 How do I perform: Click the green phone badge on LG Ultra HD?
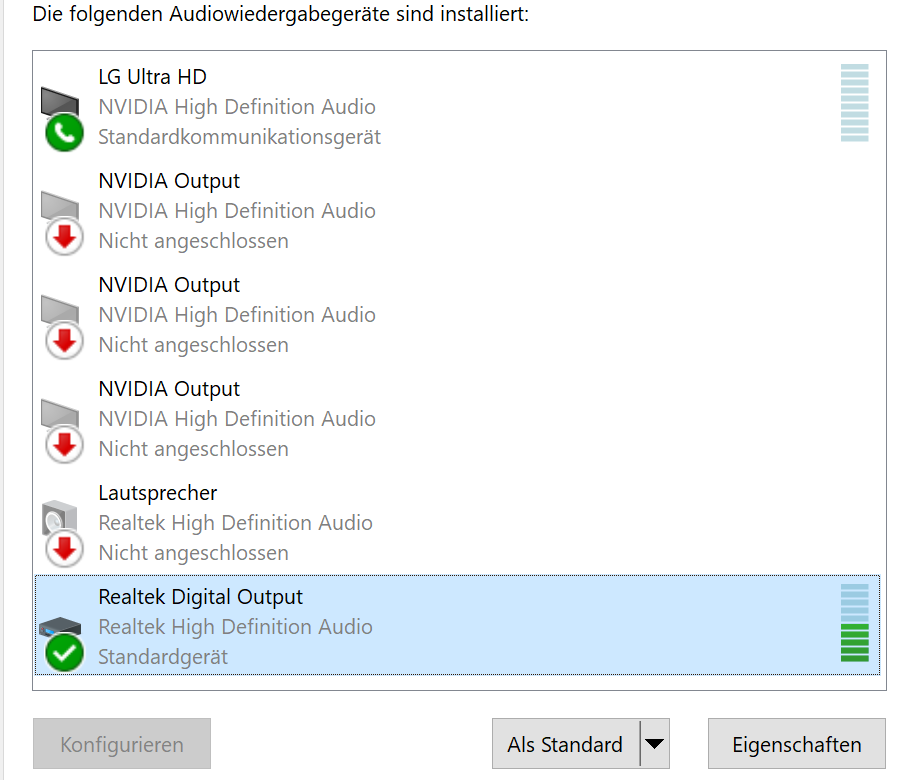[64, 133]
